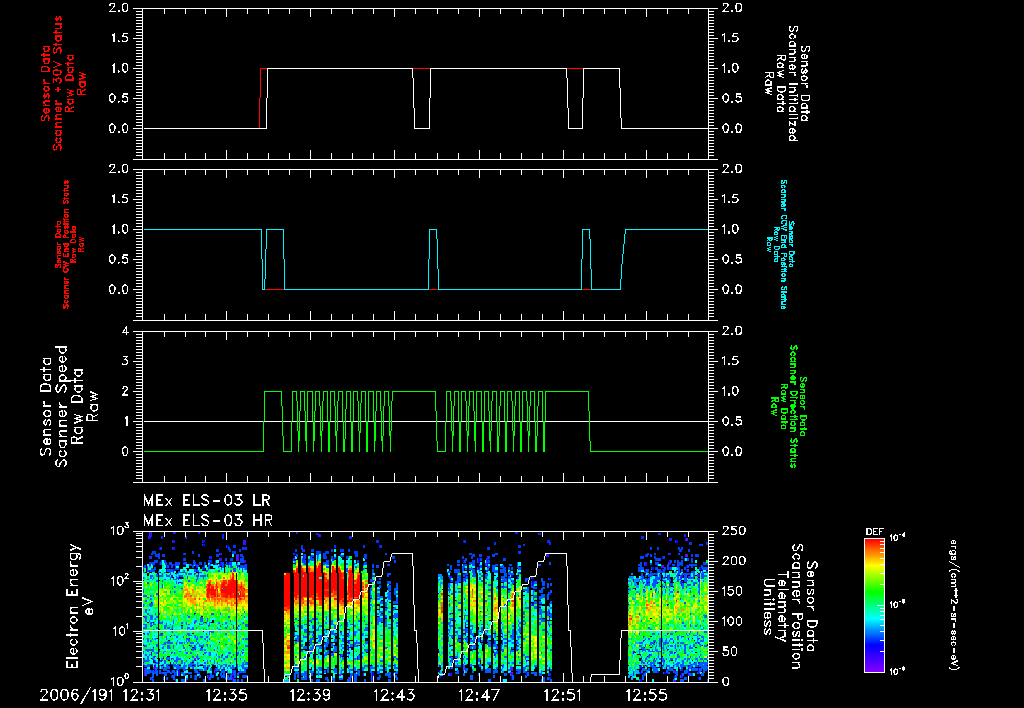Click the '12:43' time tick label
This screenshot has height=708, width=1024.
click(x=394, y=695)
